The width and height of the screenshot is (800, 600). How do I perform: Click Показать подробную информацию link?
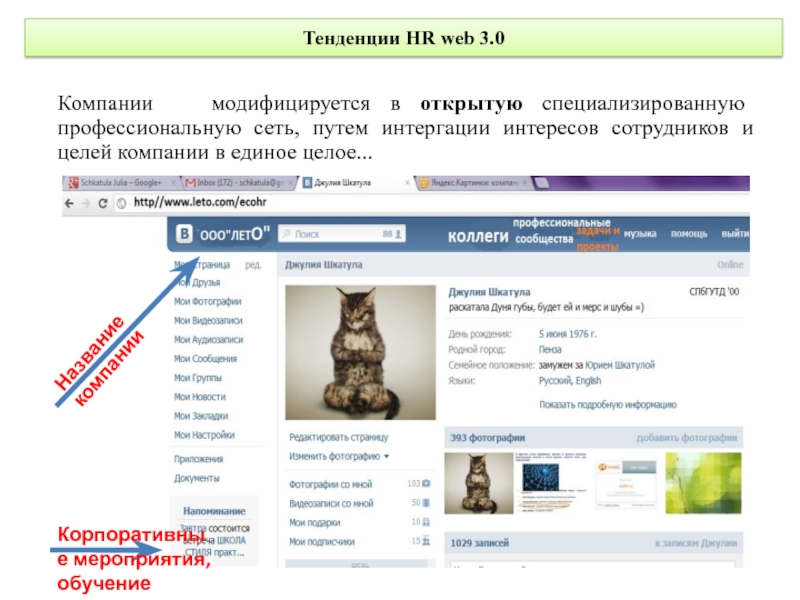pyautogui.click(x=608, y=405)
